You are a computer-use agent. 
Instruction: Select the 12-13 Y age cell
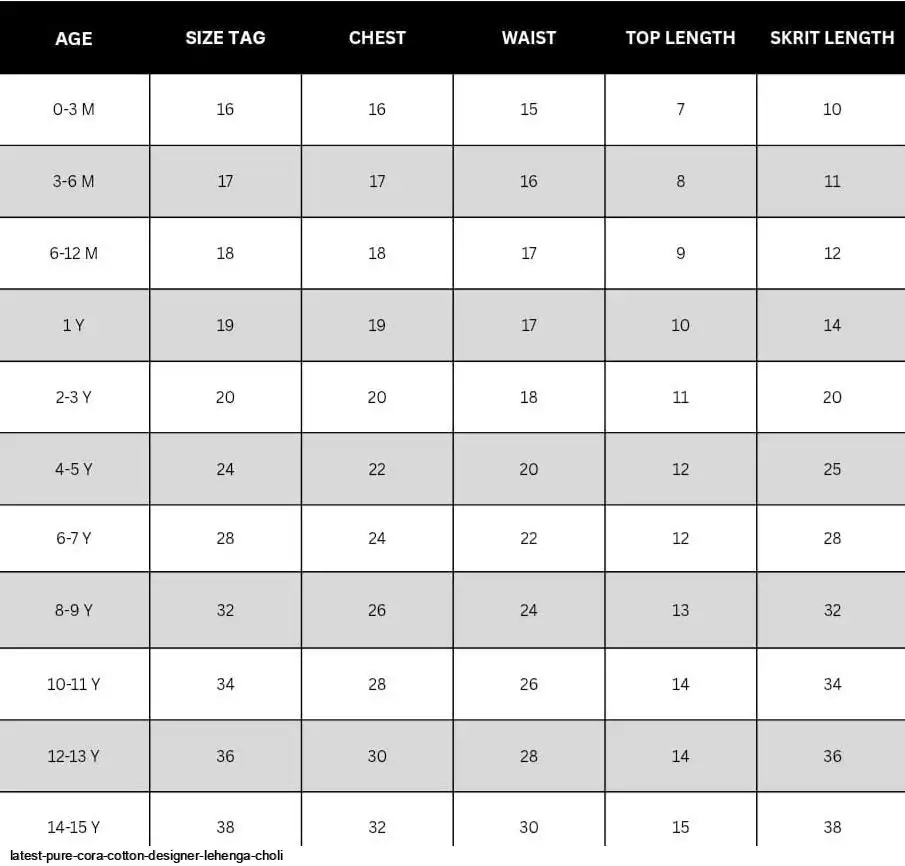74,756
